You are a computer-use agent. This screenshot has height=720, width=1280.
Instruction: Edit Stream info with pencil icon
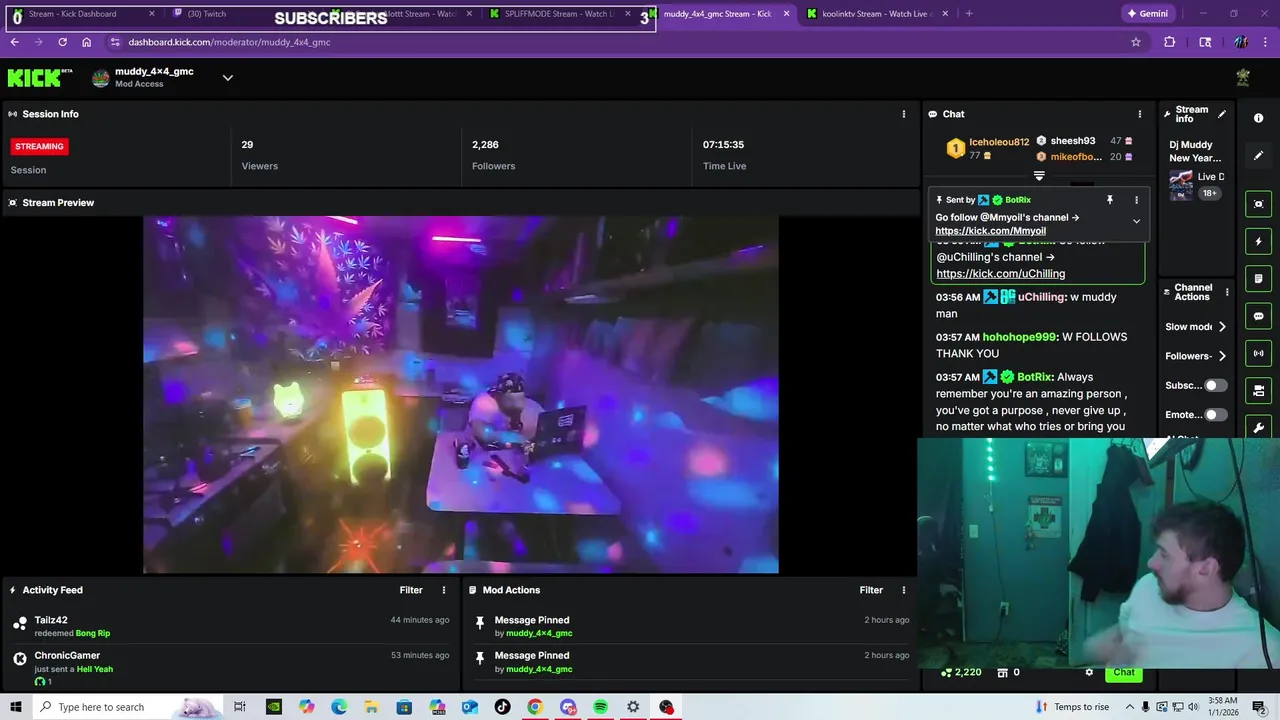tap(1222, 114)
